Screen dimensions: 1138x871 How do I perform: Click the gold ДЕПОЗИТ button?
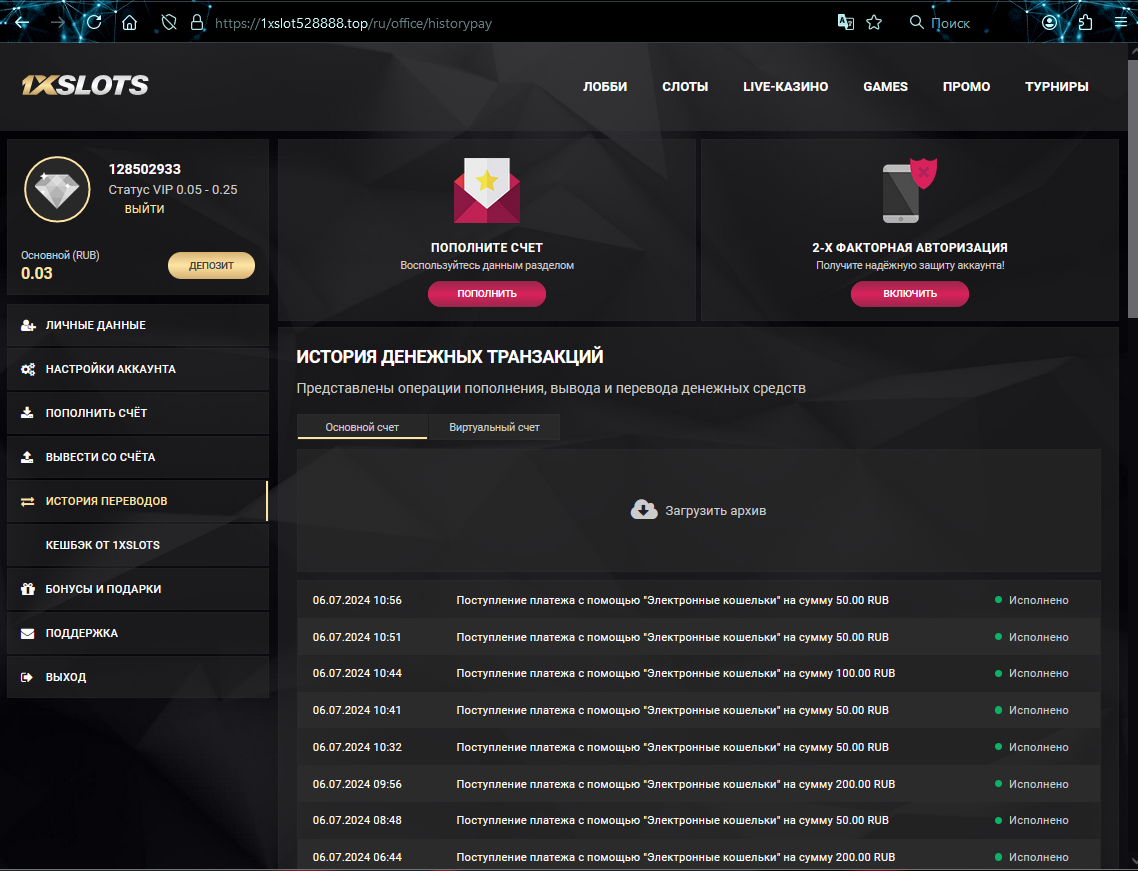click(211, 266)
